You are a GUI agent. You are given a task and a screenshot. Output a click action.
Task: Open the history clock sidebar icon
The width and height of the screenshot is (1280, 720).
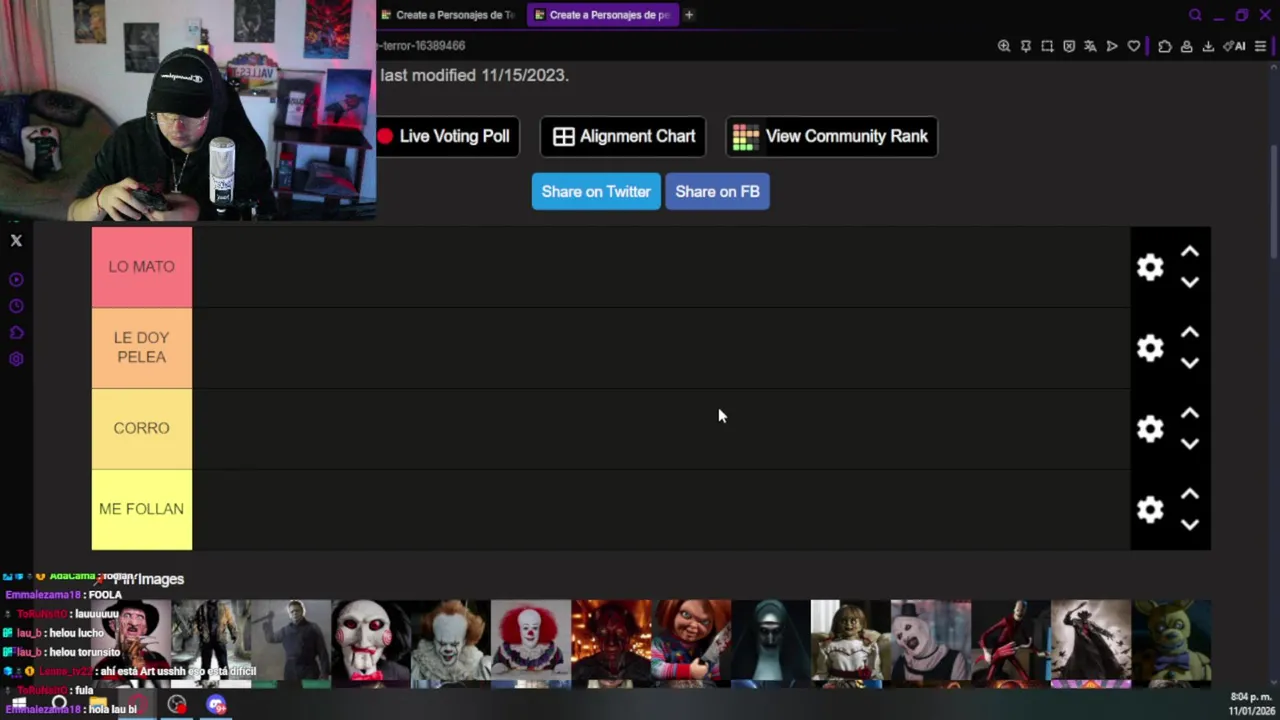(x=16, y=306)
